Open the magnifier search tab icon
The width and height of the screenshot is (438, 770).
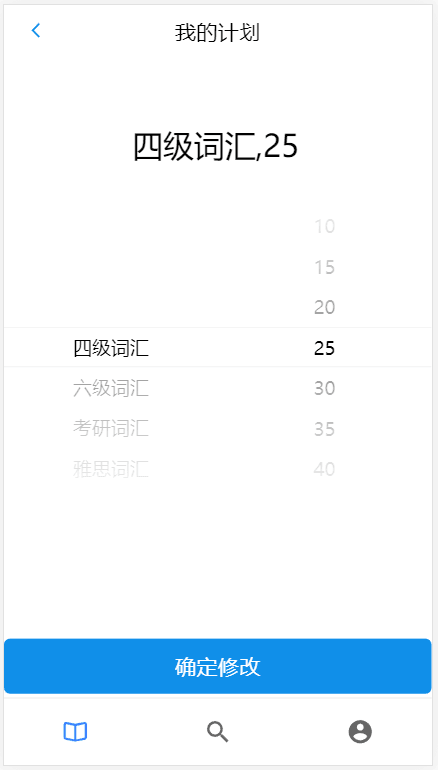coord(218,732)
